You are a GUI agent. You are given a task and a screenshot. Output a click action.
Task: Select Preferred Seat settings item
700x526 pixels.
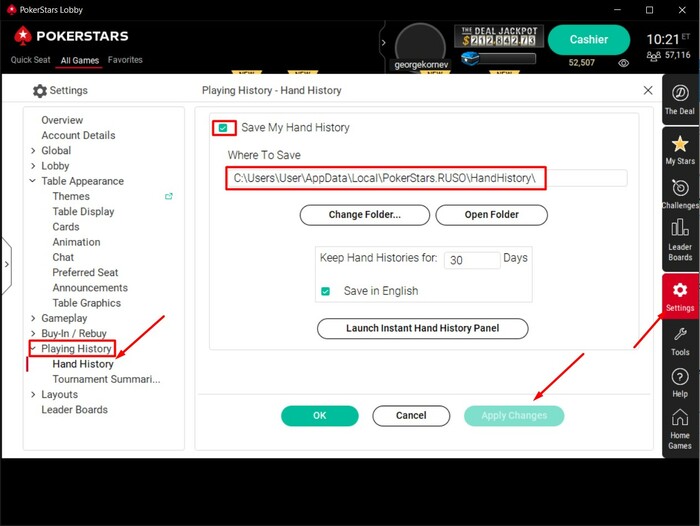click(x=85, y=272)
